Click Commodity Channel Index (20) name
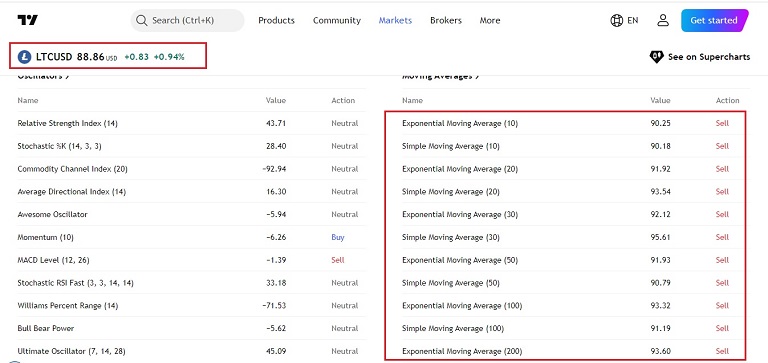Image resolution: width=768 pixels, height=363 pixels. [72, 169]
